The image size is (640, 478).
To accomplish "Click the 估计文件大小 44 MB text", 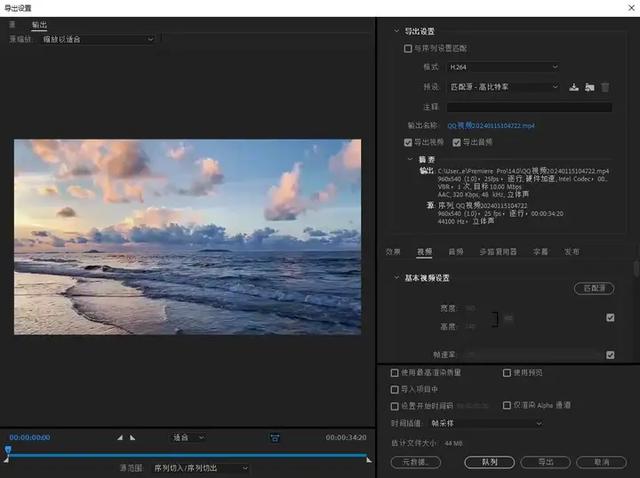I will [427, 443].
